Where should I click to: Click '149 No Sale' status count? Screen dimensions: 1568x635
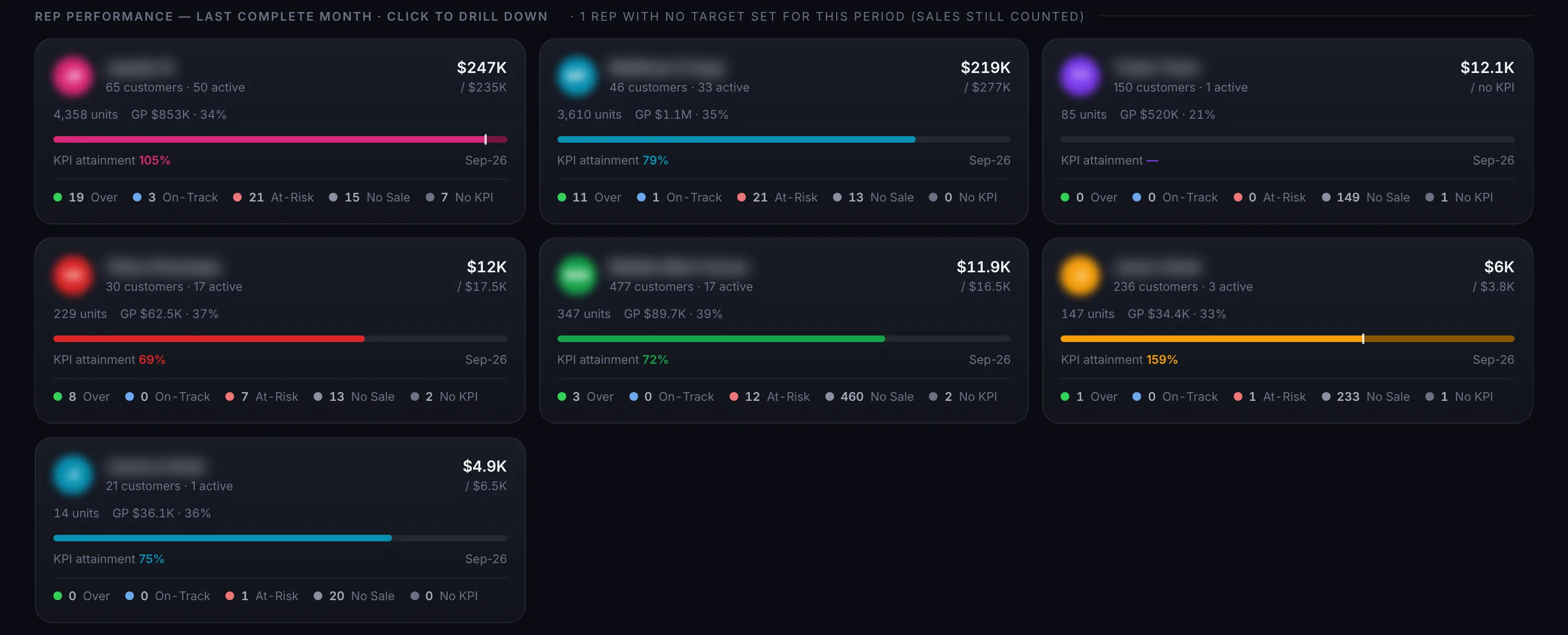coord(1365,197)
